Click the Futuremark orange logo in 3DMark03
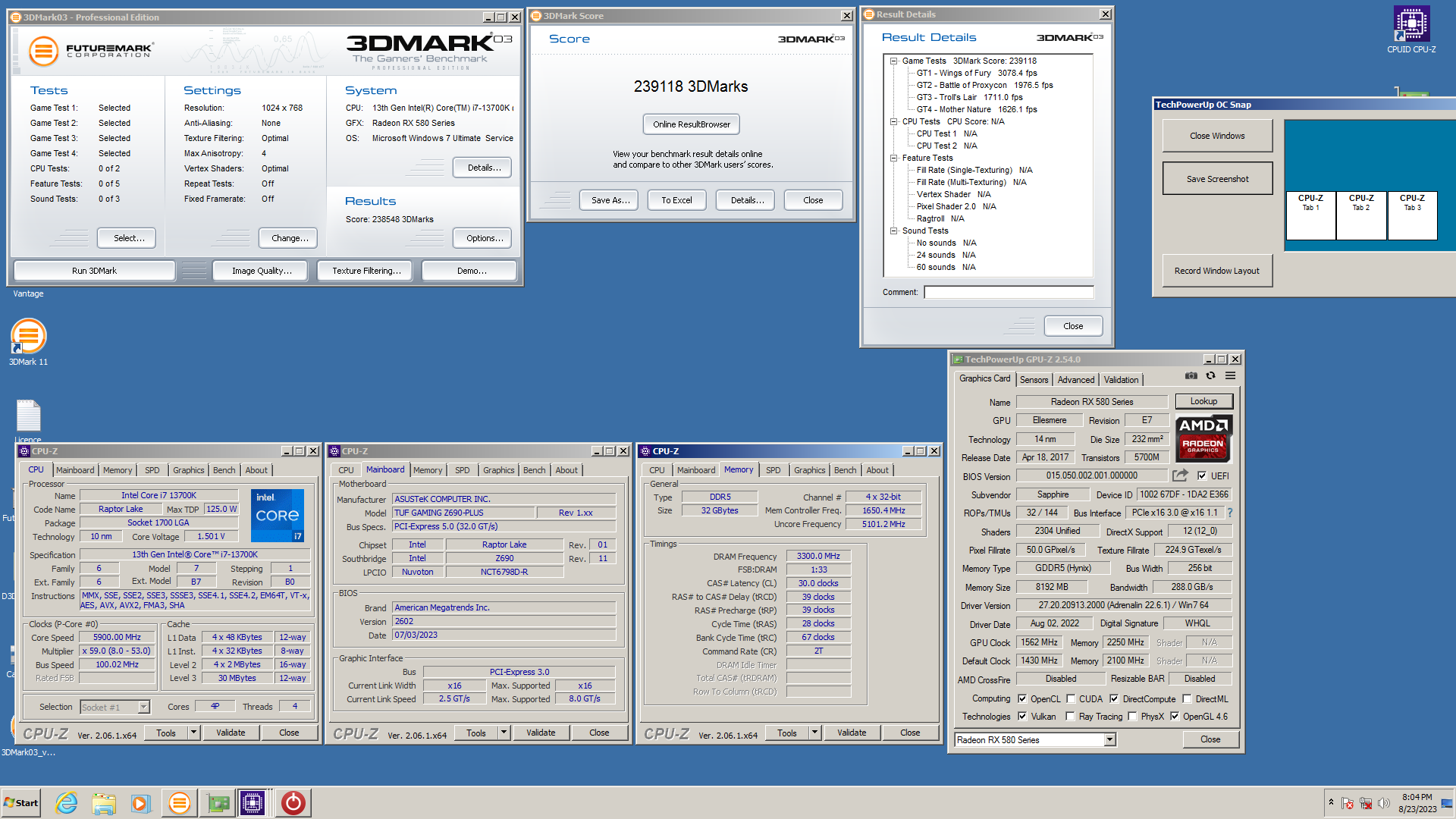 pos(43,52)
